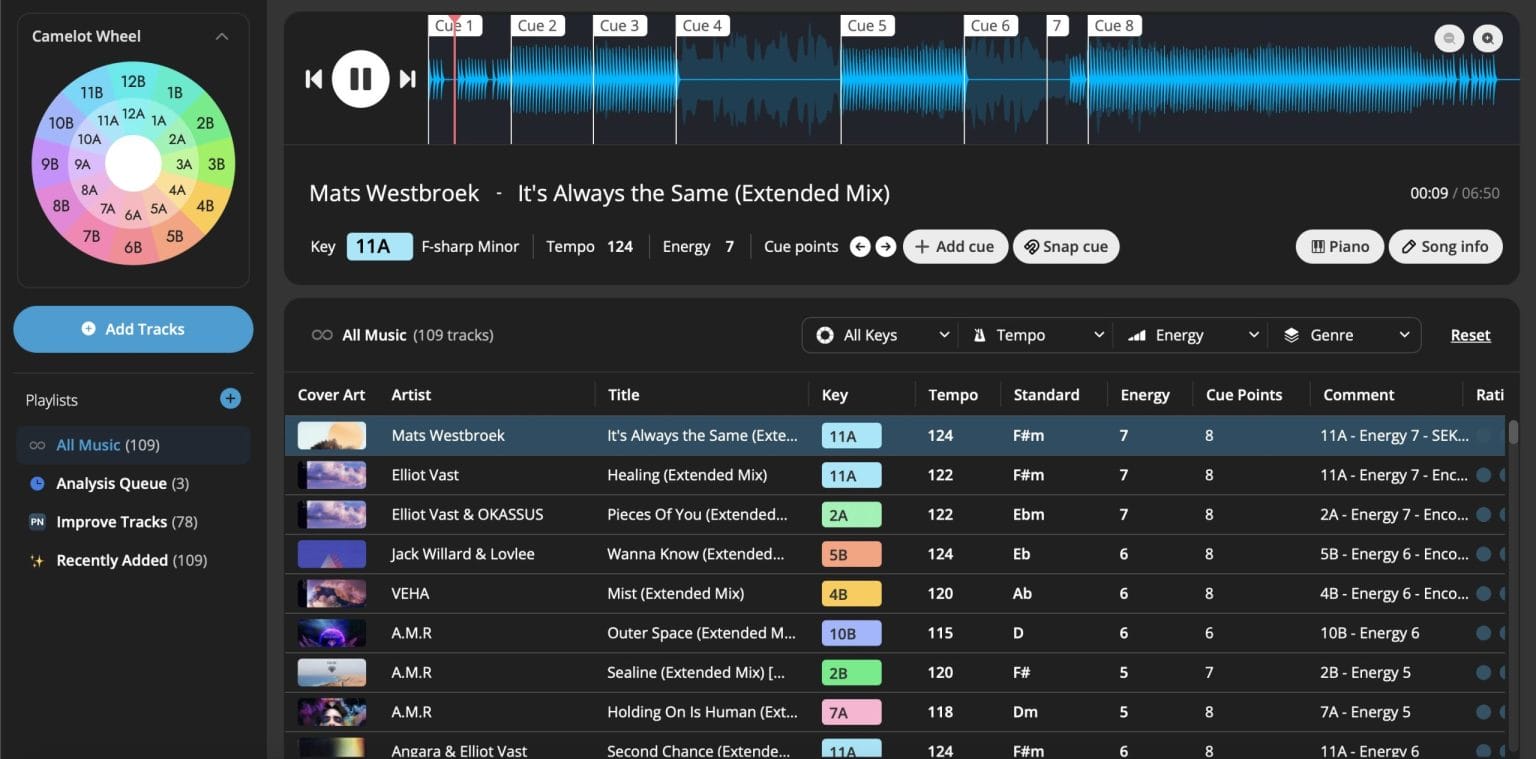This screenshot has height=759, width=1536.
Task: Open the Genre filter dropdown
Action: pos(1346,335)
